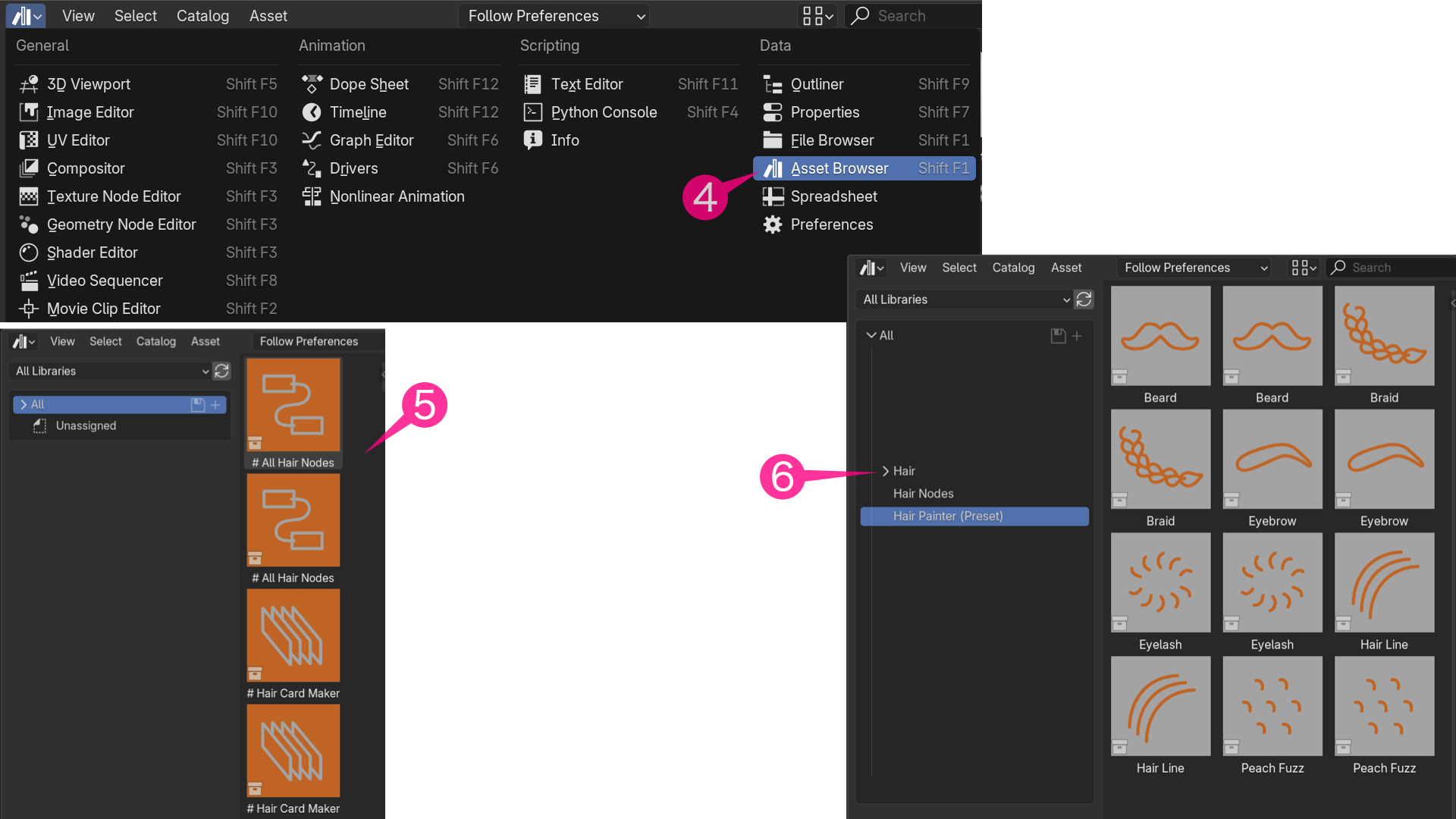Open the Select menu in top header

click(136, 16)
